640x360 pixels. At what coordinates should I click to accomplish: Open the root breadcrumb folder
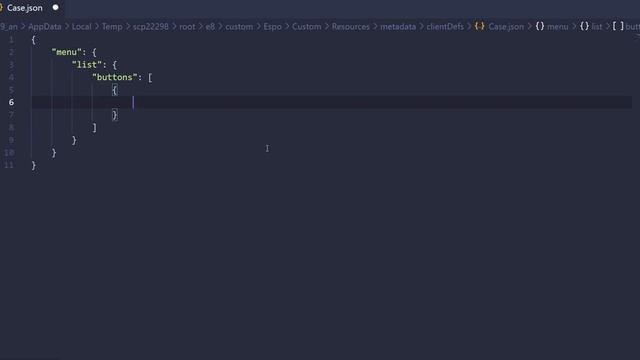coord(187,27)
